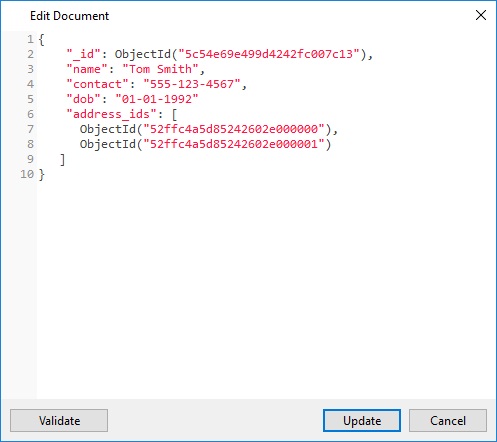
Task: Click the Cancel button
Action: click(x=448, y=421)
